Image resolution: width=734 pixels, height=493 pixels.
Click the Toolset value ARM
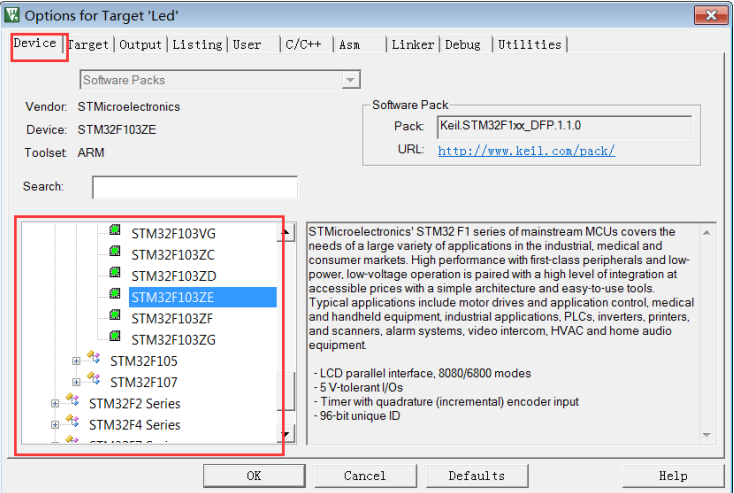[x=91, y=153]
